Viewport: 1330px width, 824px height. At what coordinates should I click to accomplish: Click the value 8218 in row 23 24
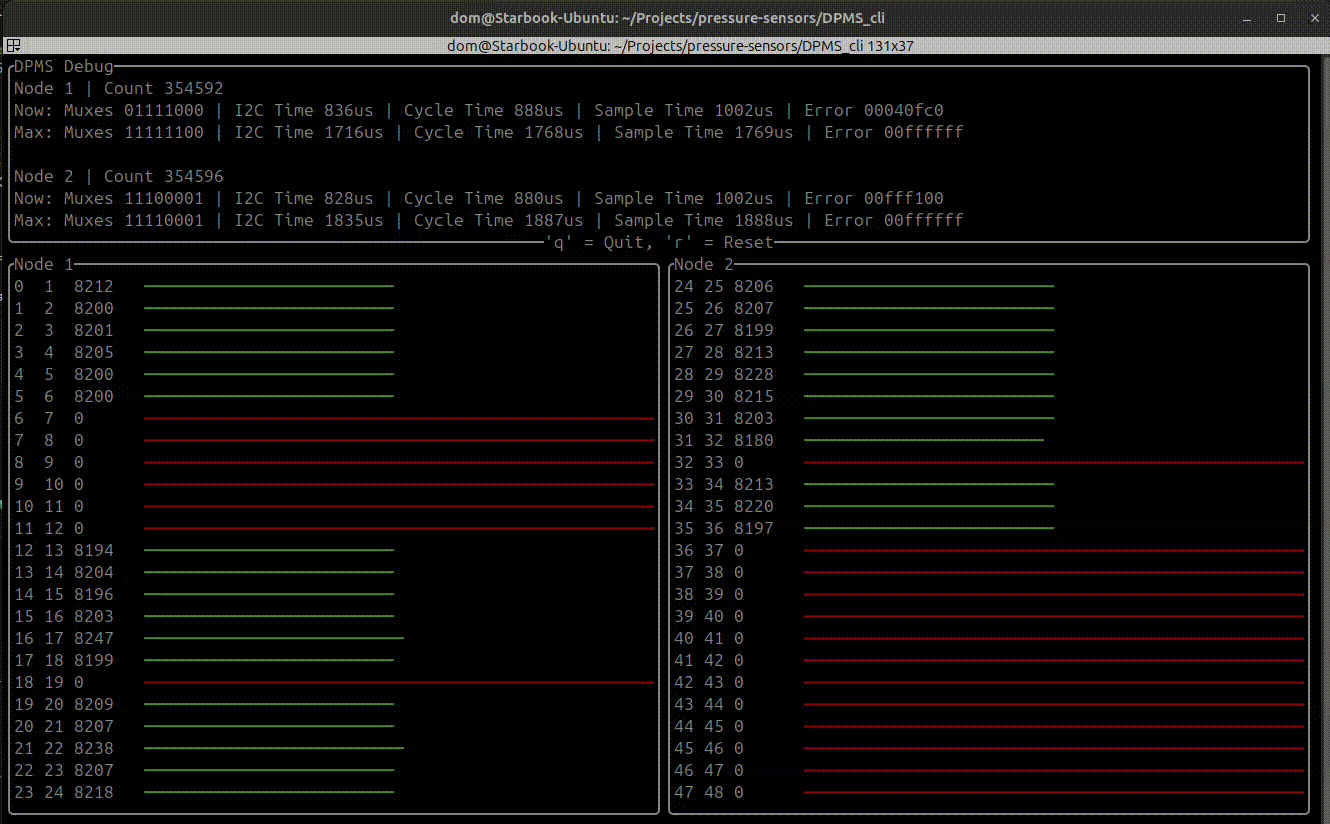click(x=94, y=792)
